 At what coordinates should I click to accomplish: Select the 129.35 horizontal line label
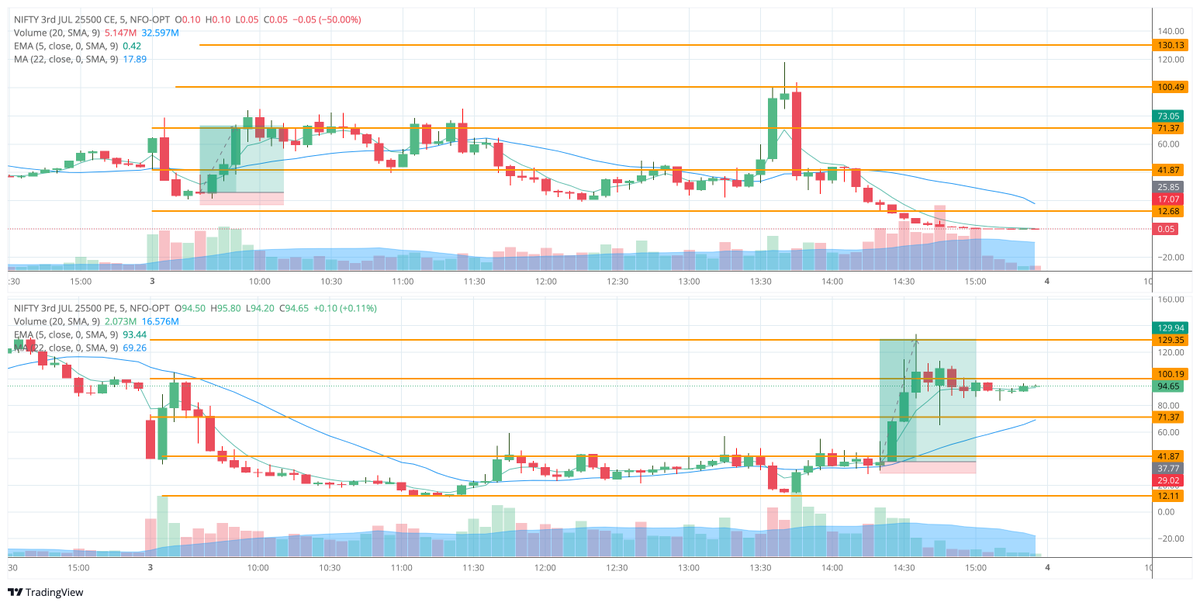tap(1169, 340)
